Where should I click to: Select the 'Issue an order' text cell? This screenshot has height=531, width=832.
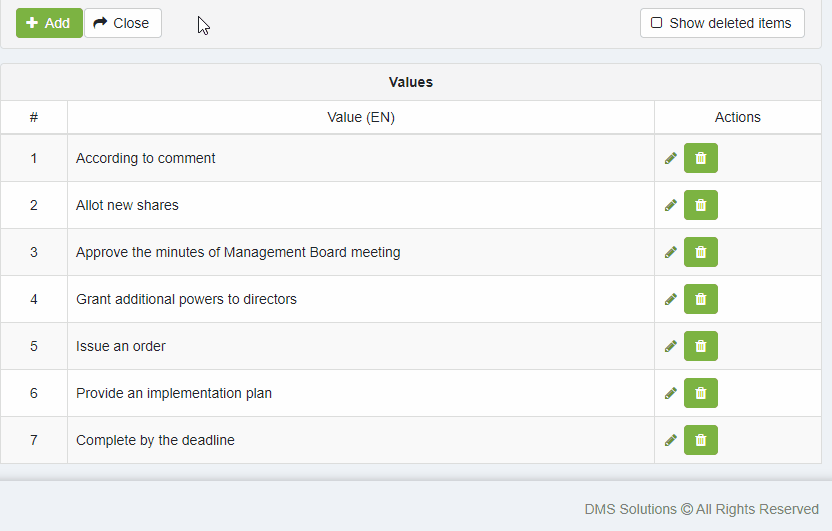coord(121,346)
